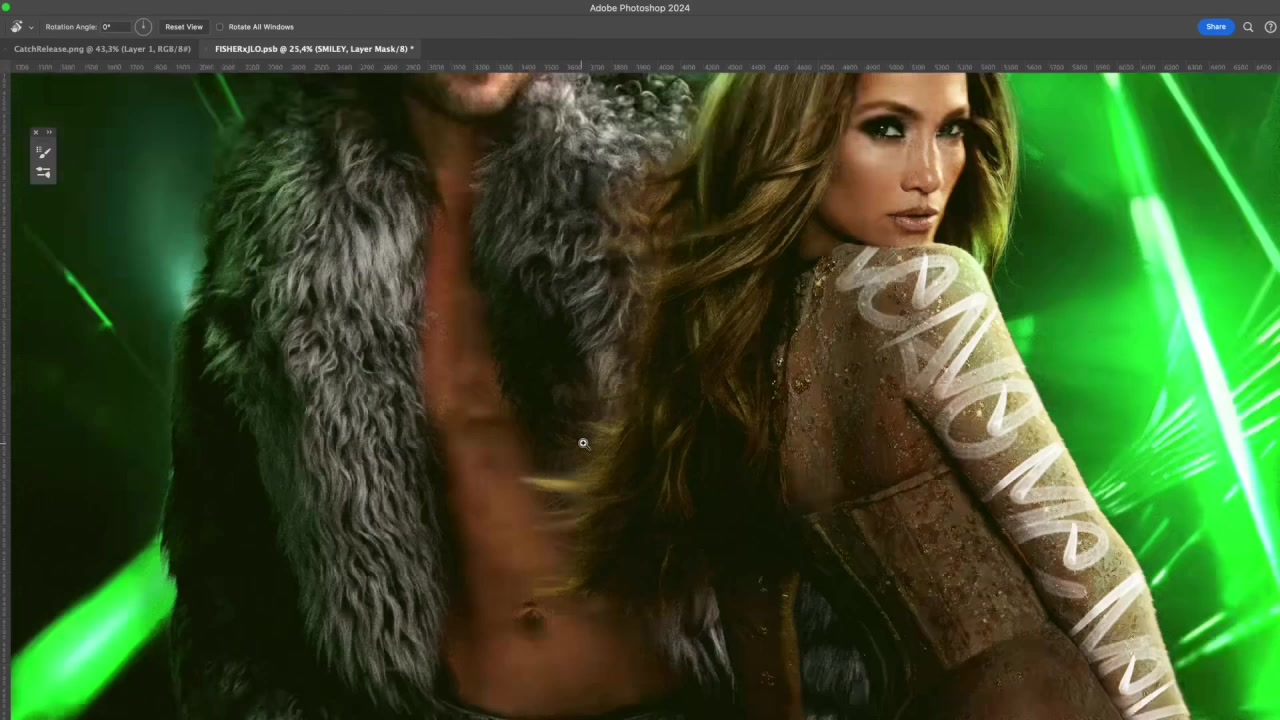Enable Rotate All Windows checkbox

point(220,27)
